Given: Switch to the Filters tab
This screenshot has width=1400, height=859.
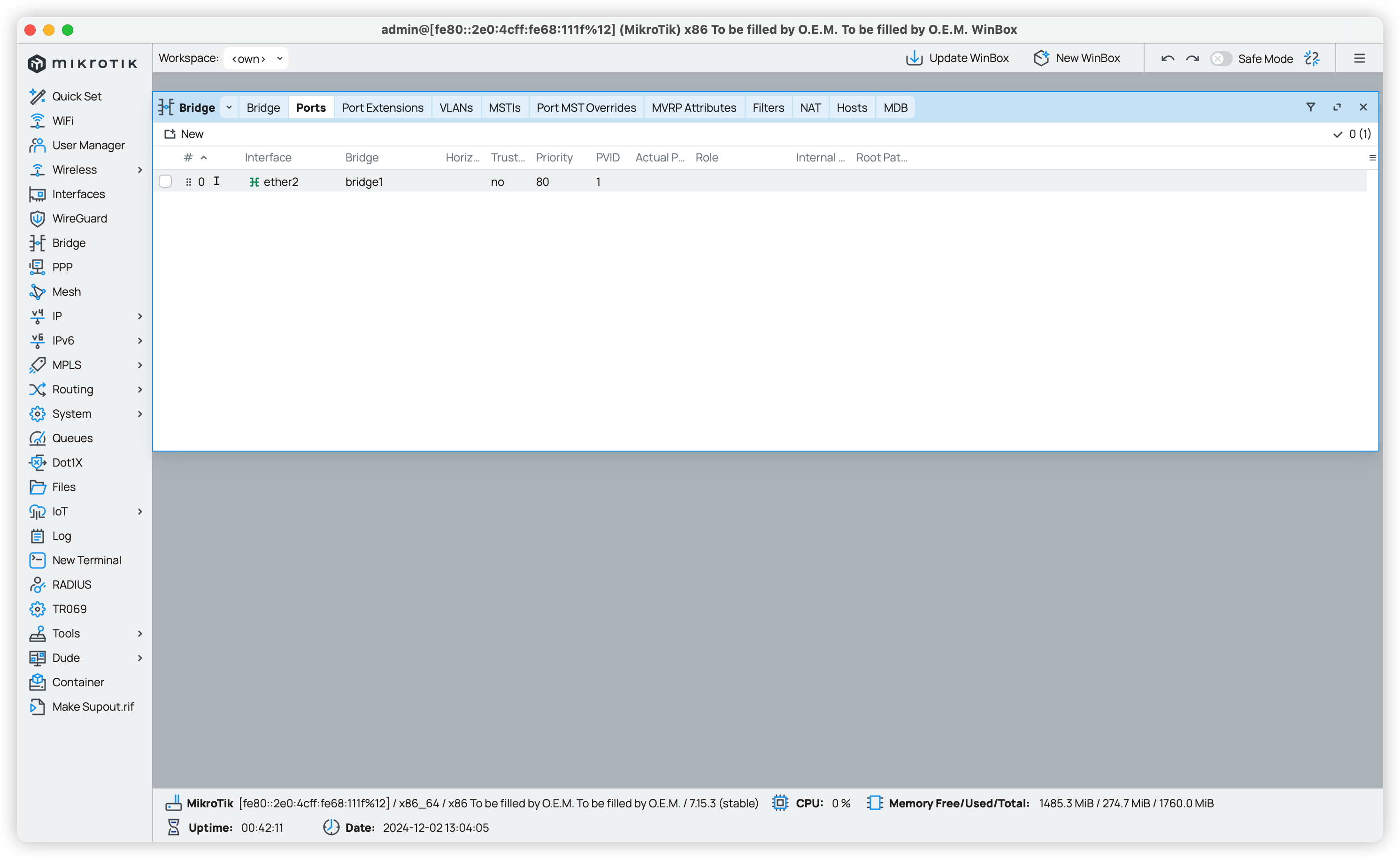Looking at the screenshot, I should [768, 107].
